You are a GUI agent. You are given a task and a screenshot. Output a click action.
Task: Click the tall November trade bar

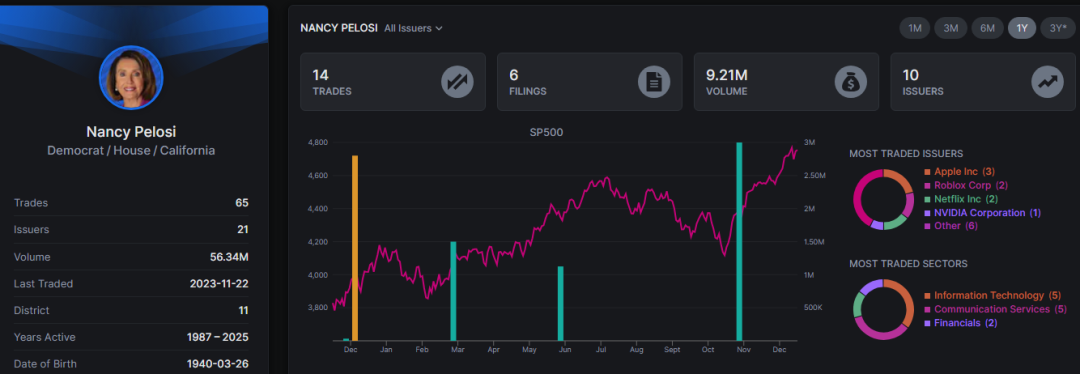(739, 242)
